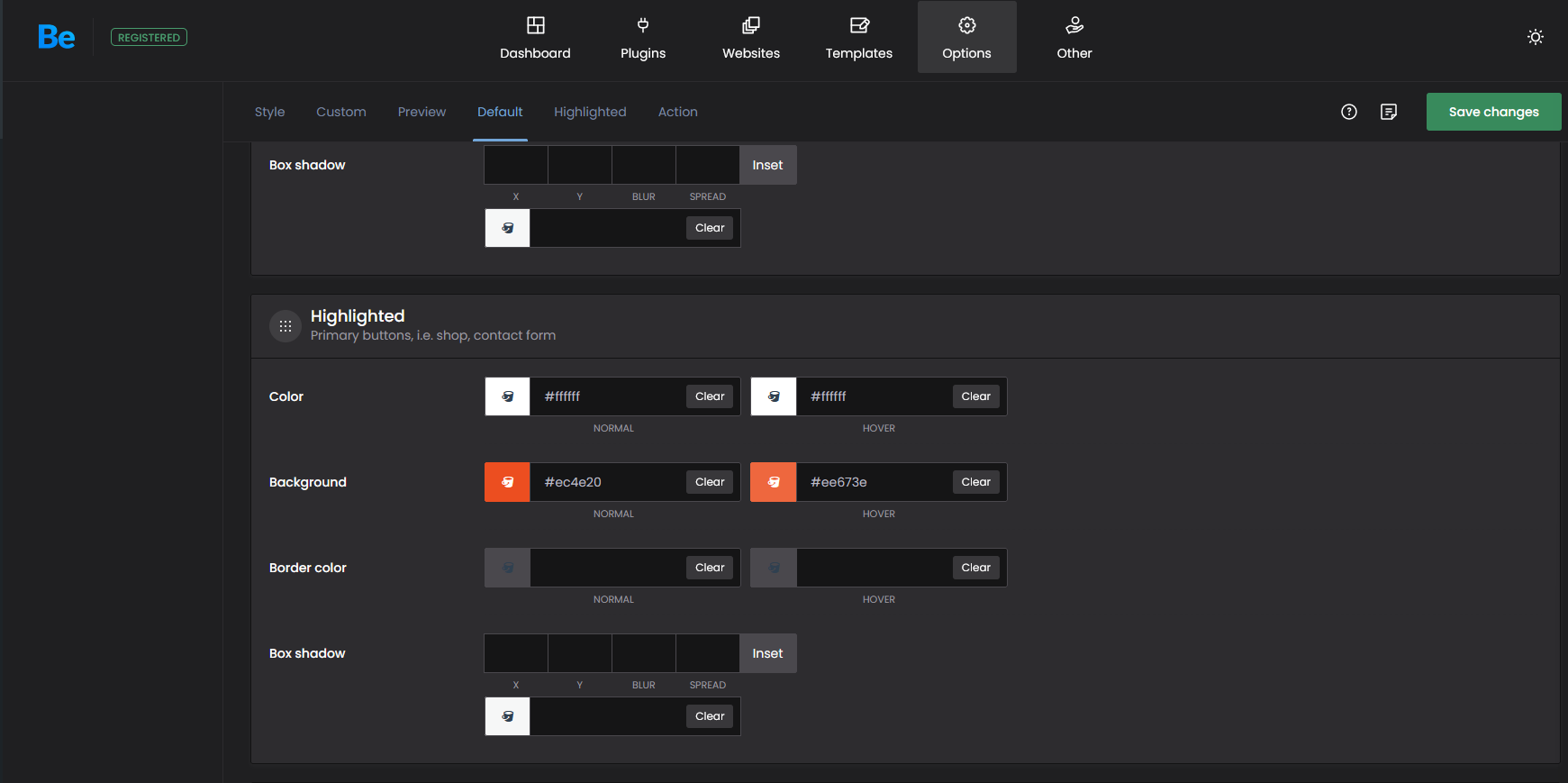Click Color normal #ffffff field

(x=608, y=396)
